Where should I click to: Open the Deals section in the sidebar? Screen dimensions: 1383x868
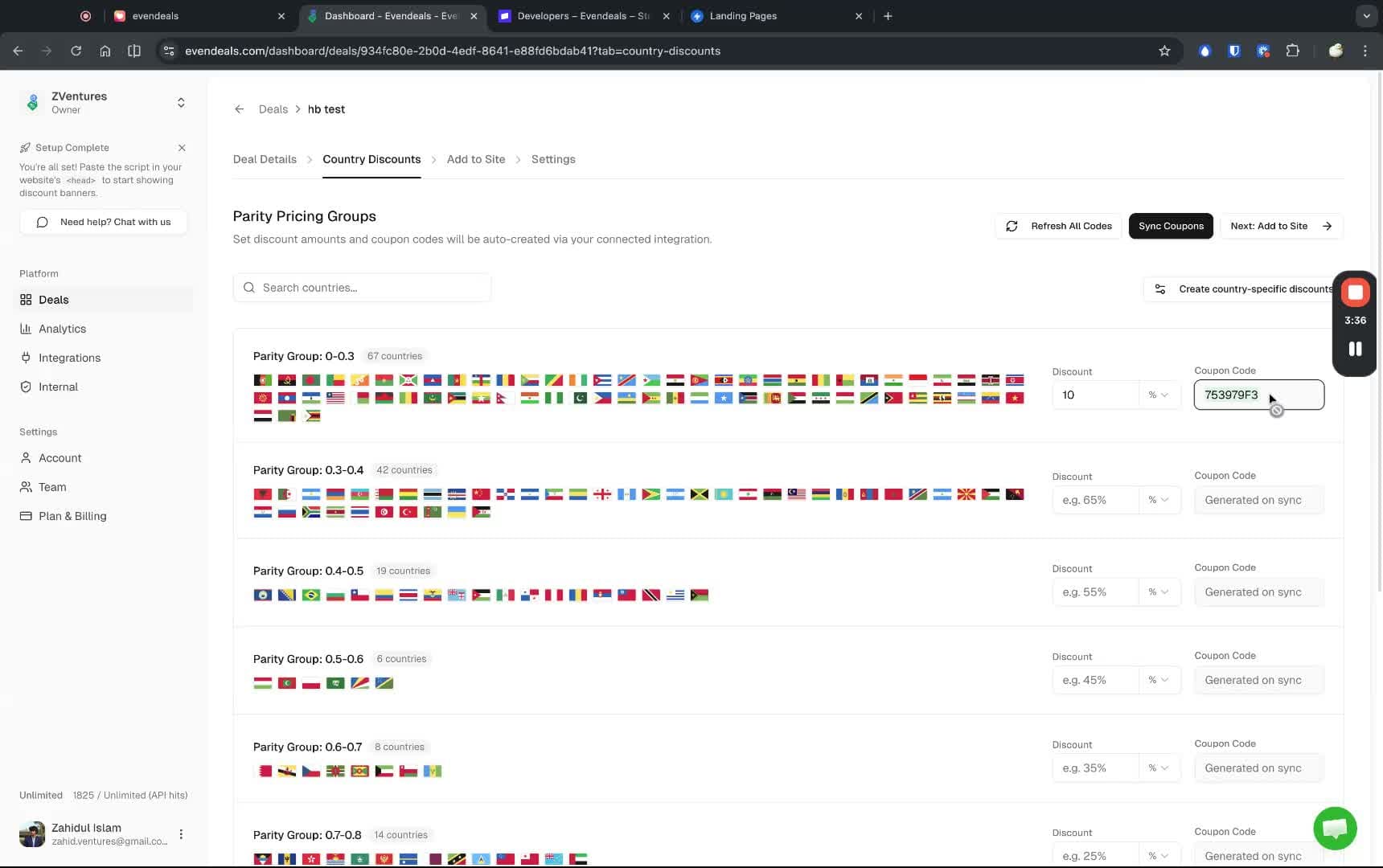click(54, 299)
